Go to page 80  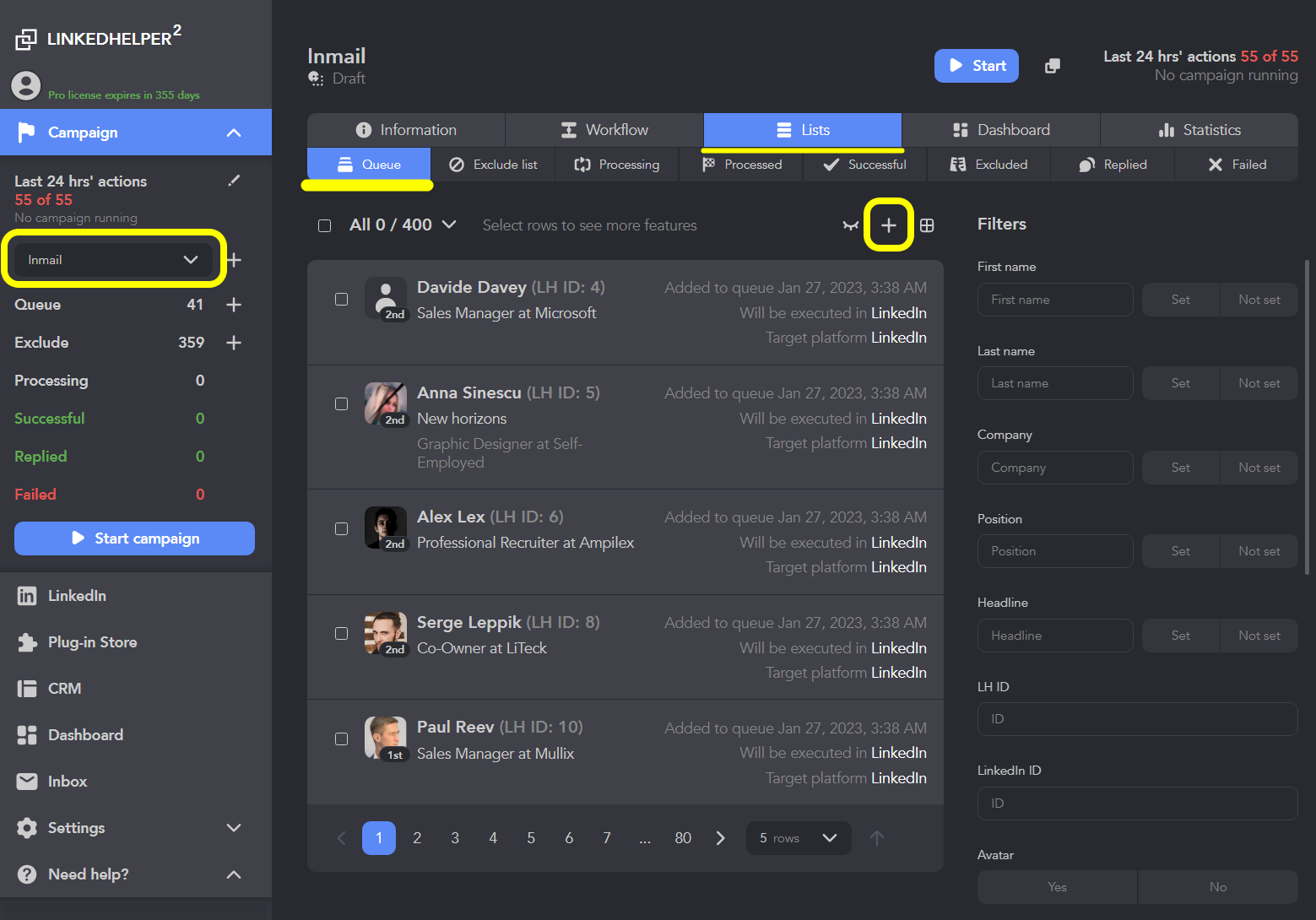(x=683, y=838)
